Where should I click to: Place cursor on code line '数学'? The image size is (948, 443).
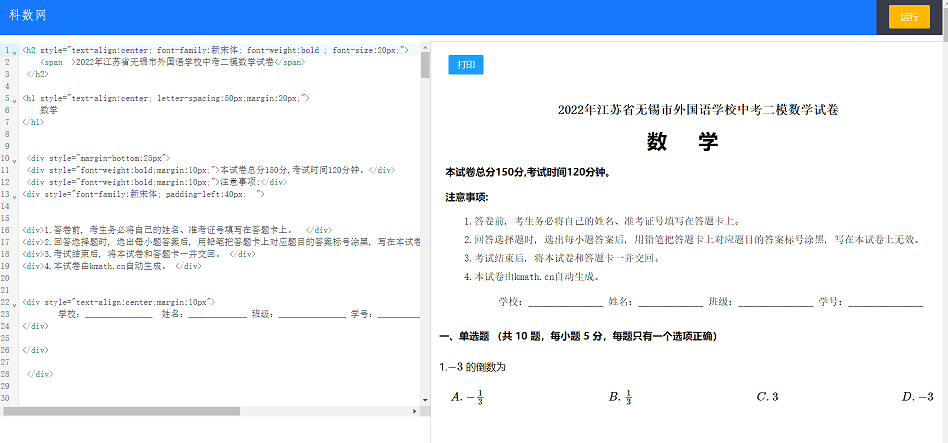point(49,110)
